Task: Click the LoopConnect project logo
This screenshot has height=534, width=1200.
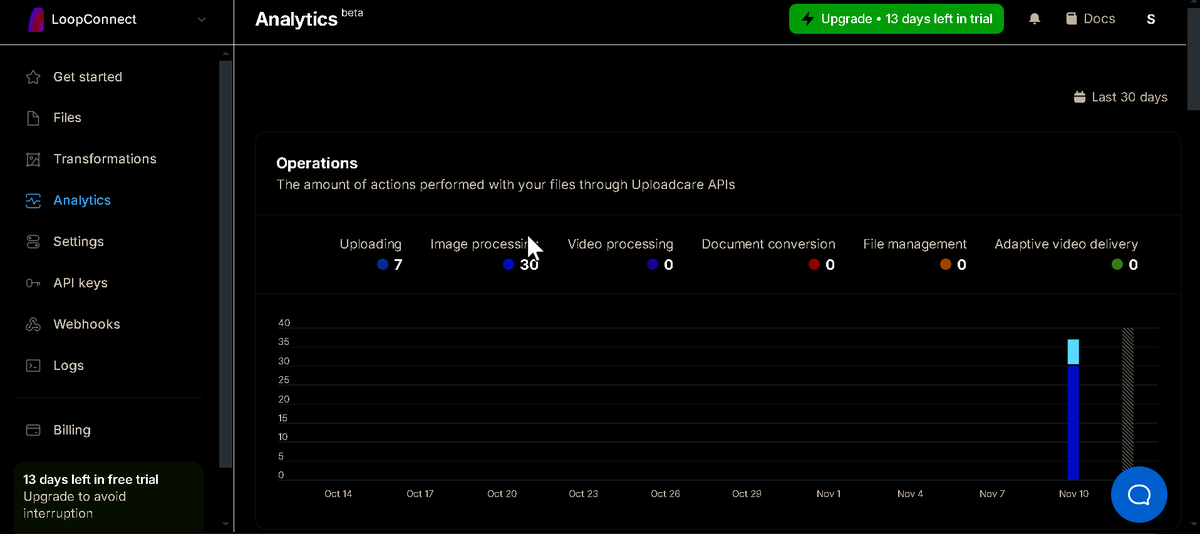Action: pyautogui.click(x=35, y=19)
